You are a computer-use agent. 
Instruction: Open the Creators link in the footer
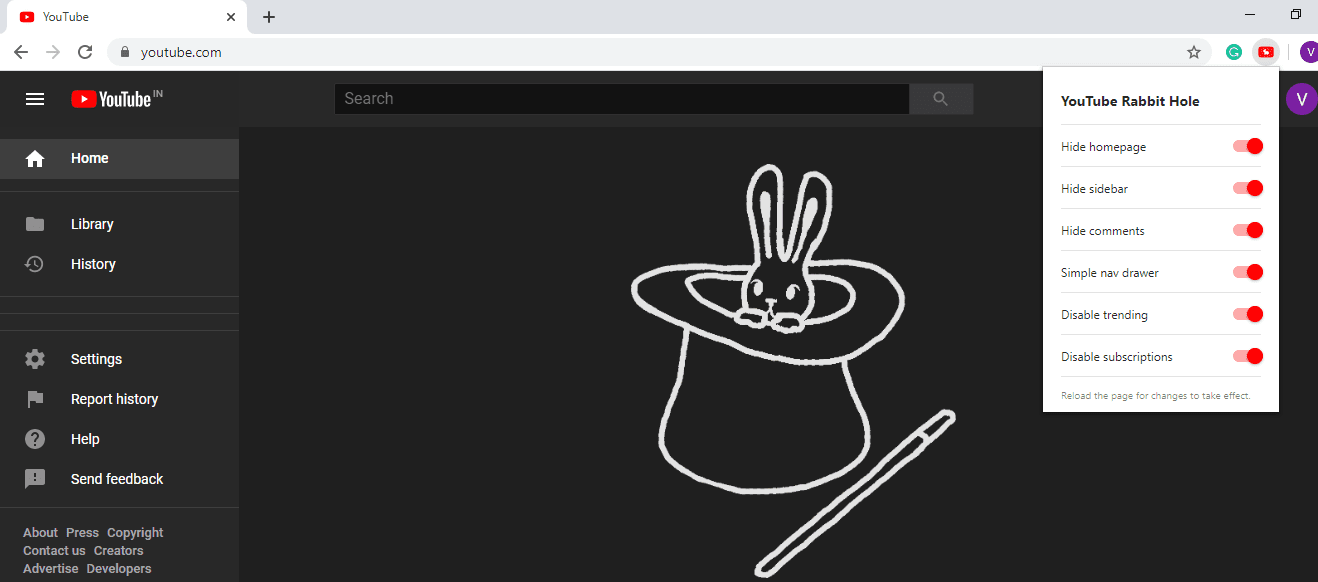[118, 550]
